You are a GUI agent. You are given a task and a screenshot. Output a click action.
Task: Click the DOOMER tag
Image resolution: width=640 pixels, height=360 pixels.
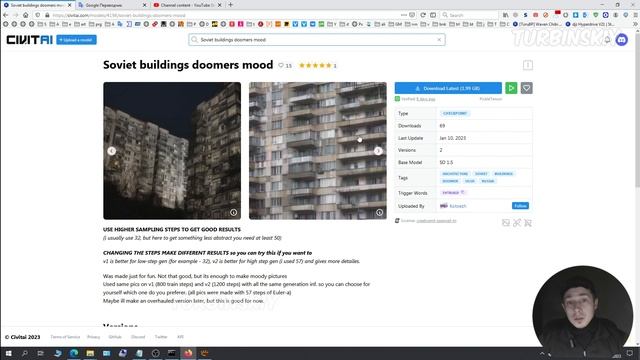pos(450,181)
